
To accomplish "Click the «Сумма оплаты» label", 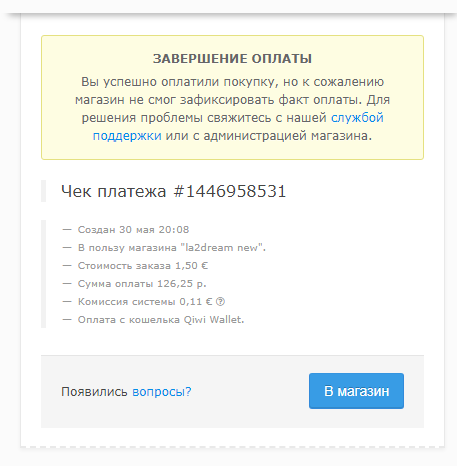I will tap(115, 284).
